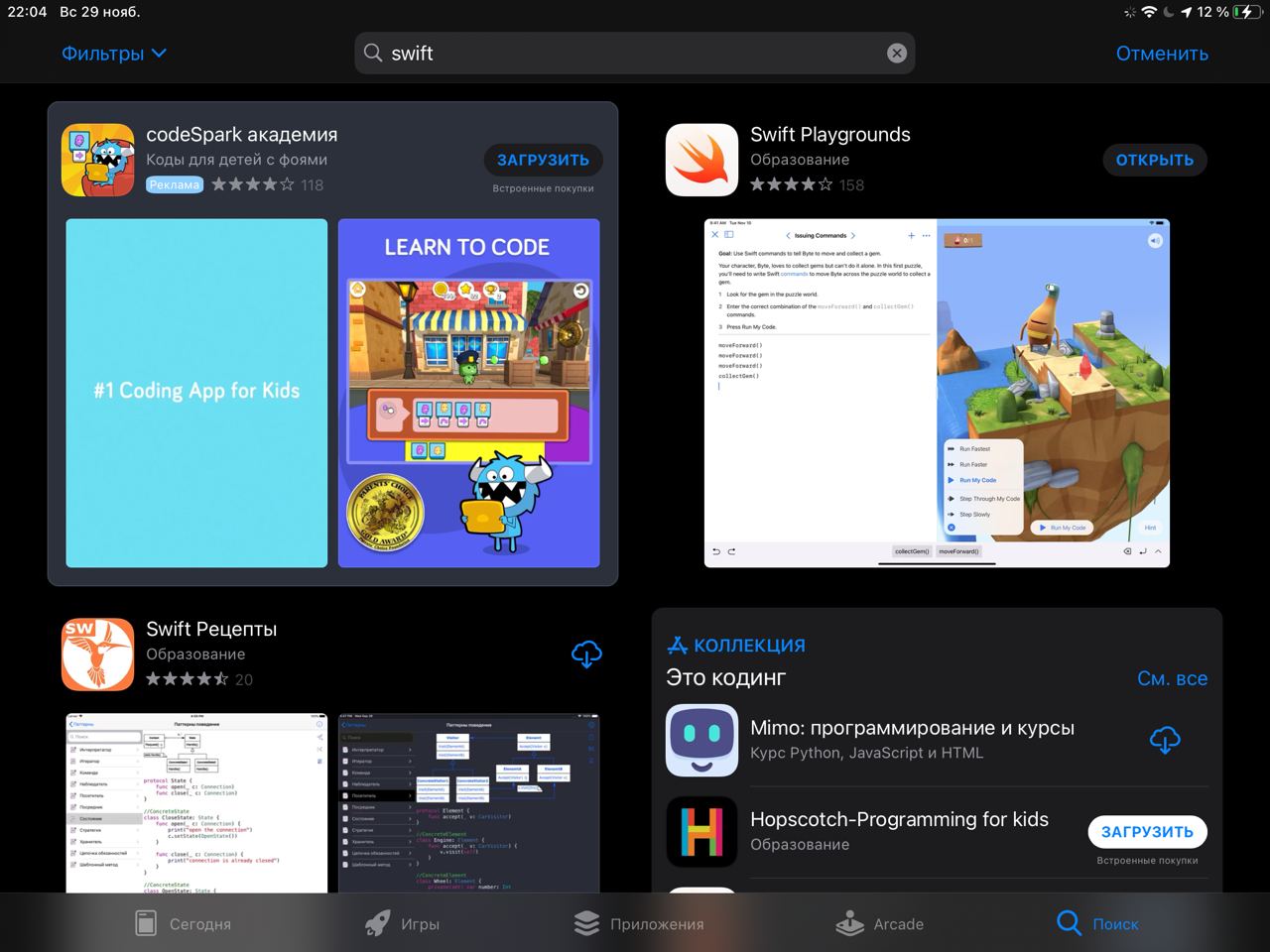Tap the Wi-Fi icon in status bar
This screenshot has height=952, width=1270.
click(1149, 12)
